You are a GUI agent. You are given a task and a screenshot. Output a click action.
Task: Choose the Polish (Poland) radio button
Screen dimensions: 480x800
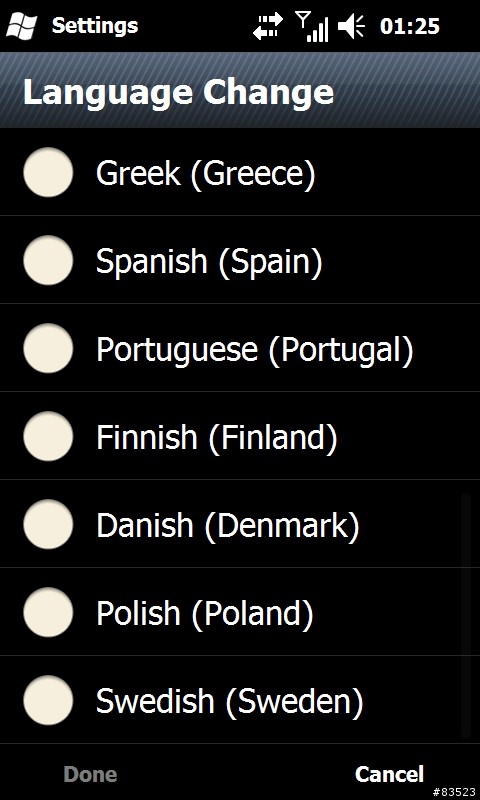coord(48,612)
